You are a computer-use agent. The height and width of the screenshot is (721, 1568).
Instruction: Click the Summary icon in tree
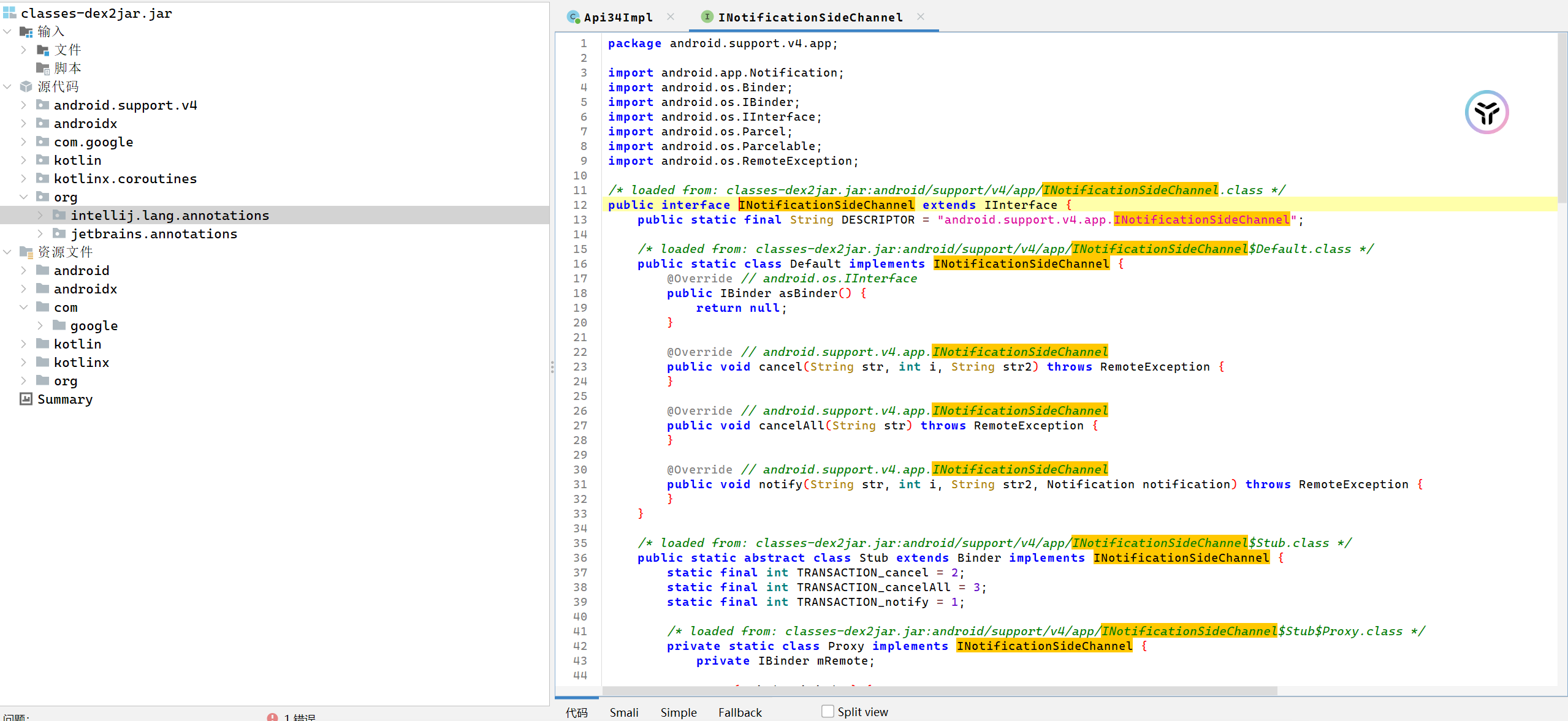click(x=26, y=399)
